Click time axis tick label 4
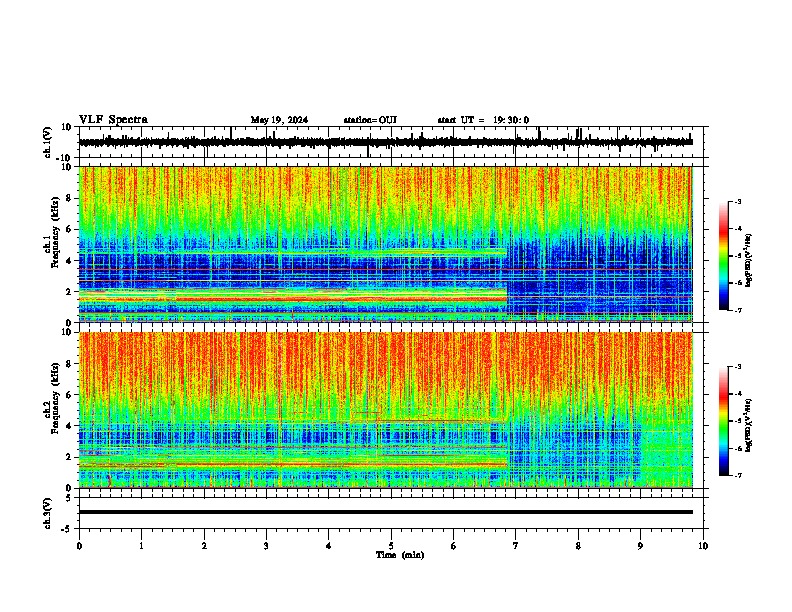 tap(329, 546)
